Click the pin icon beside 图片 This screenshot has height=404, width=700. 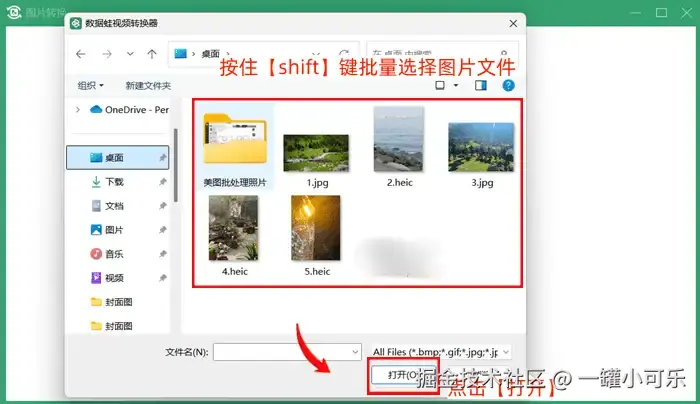pos(162,230)
